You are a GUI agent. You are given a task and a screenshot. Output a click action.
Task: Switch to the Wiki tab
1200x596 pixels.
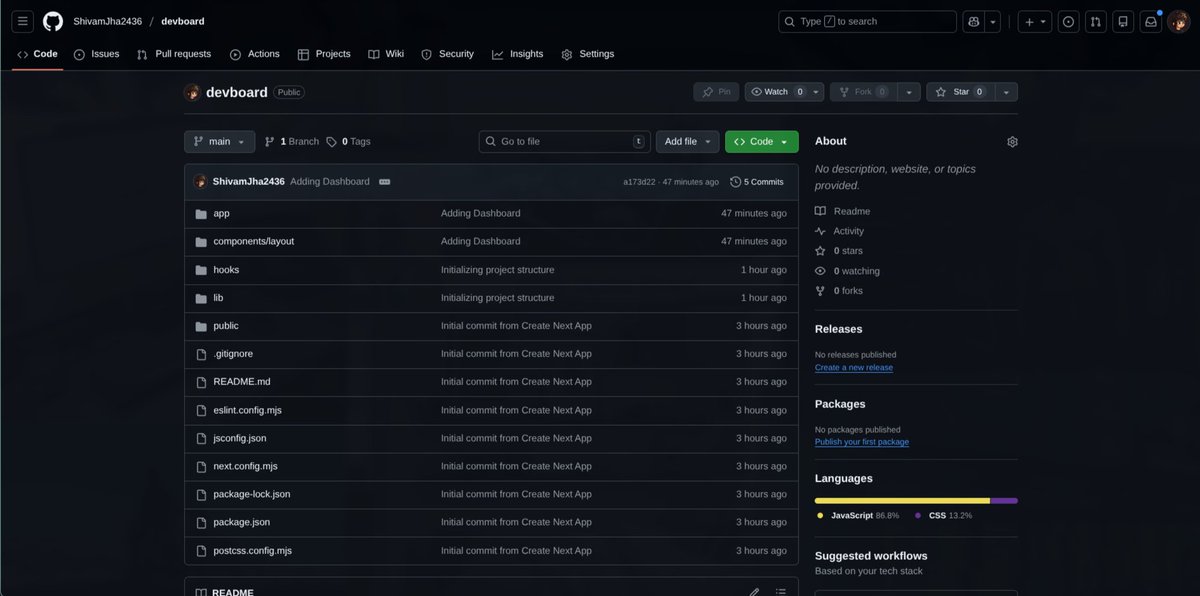pos(386,54)
